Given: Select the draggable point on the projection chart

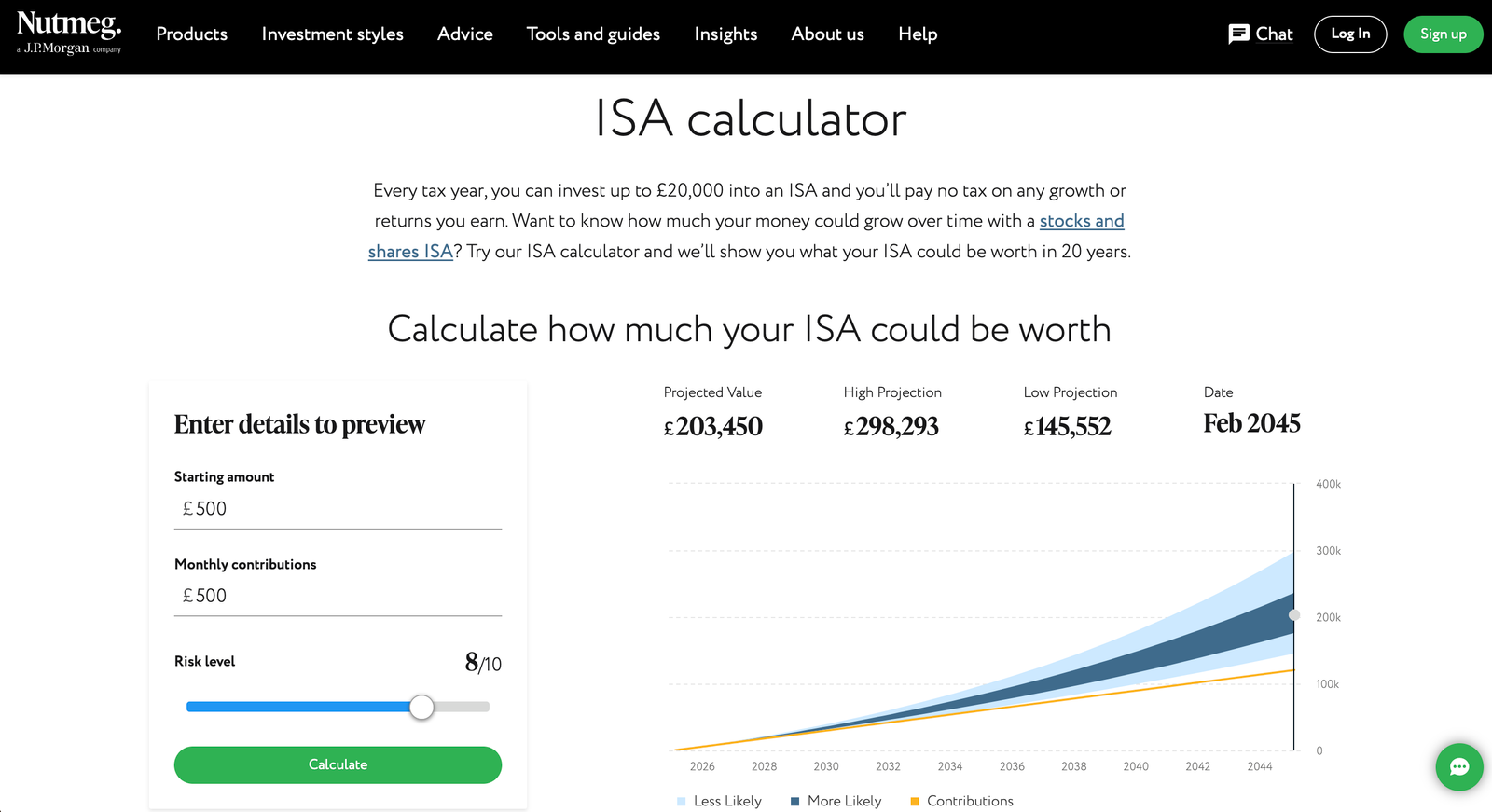Looking at the screenshot, I should point(1293,614).
